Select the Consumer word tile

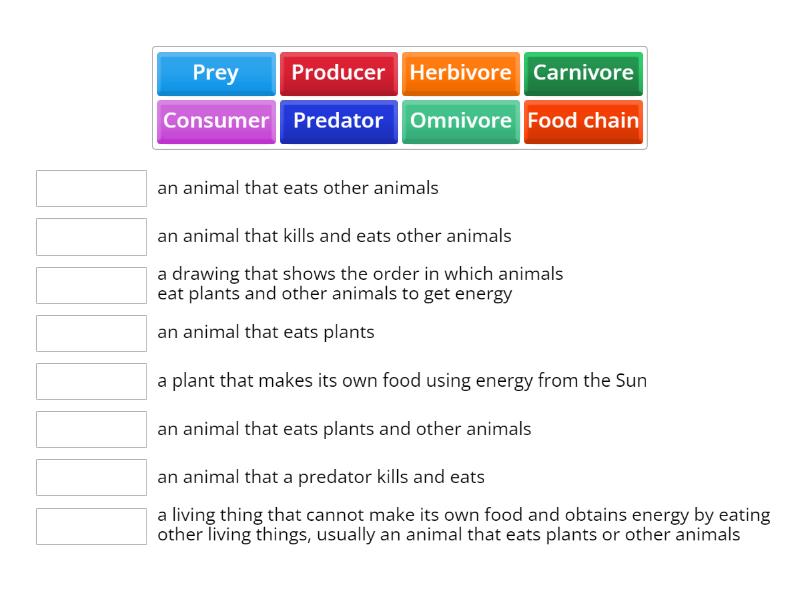pos(215,121)
